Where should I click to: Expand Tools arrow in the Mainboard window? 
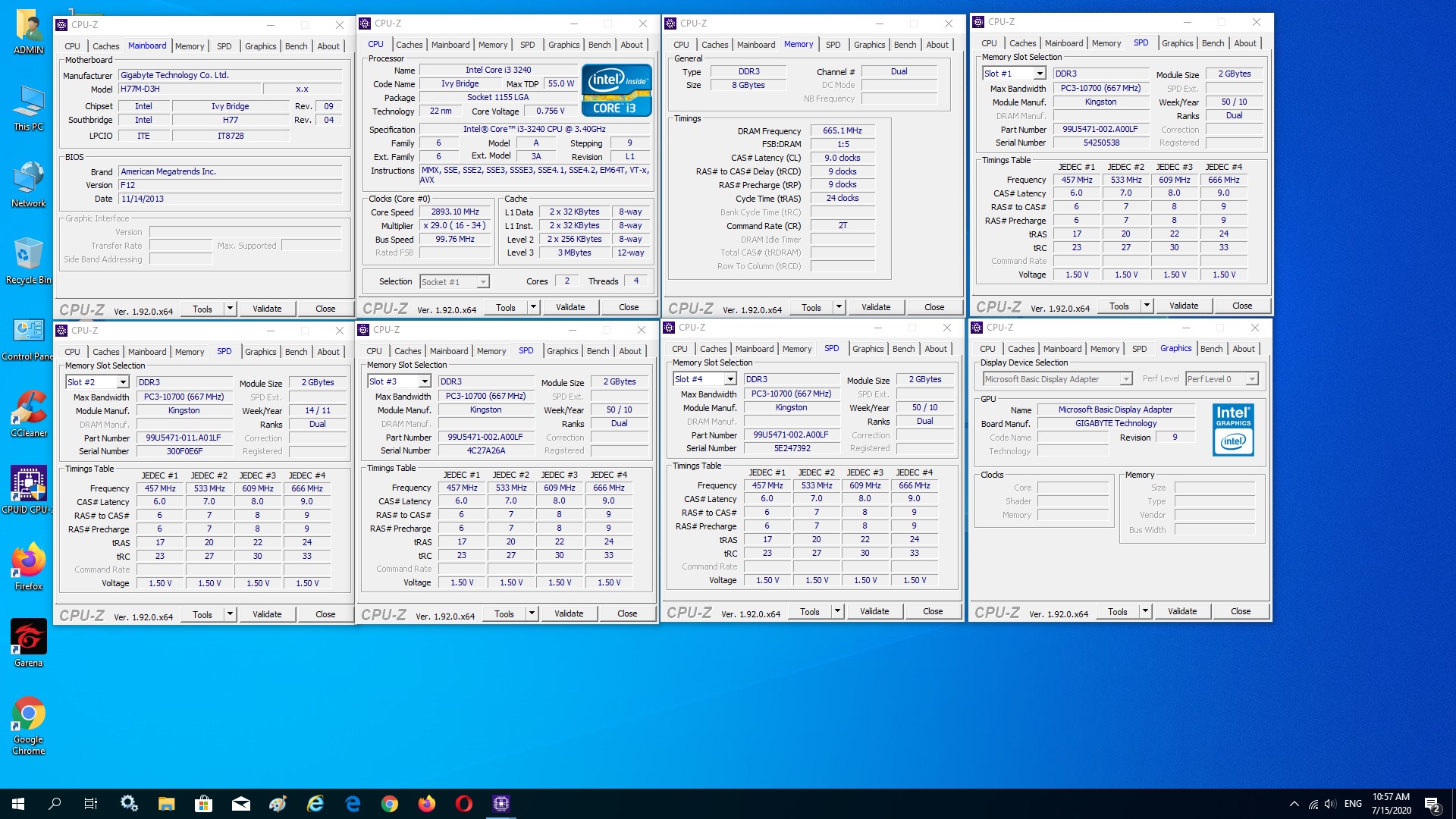click(230, 309)
